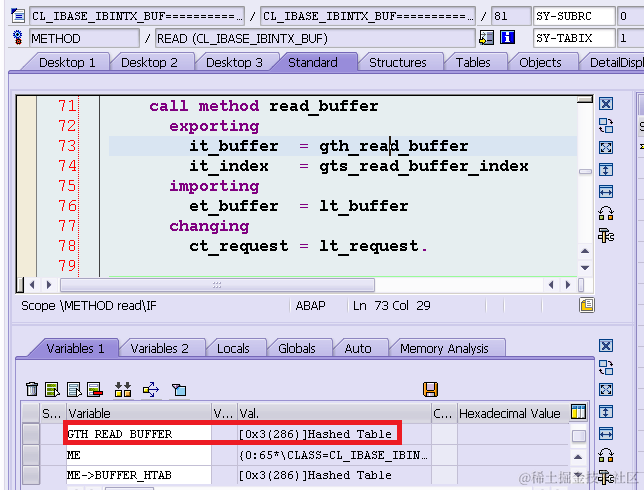This screenshot has height=490, width=644.
Task: Click source editor exchange-tool icon with arrows
Action: 606,214
